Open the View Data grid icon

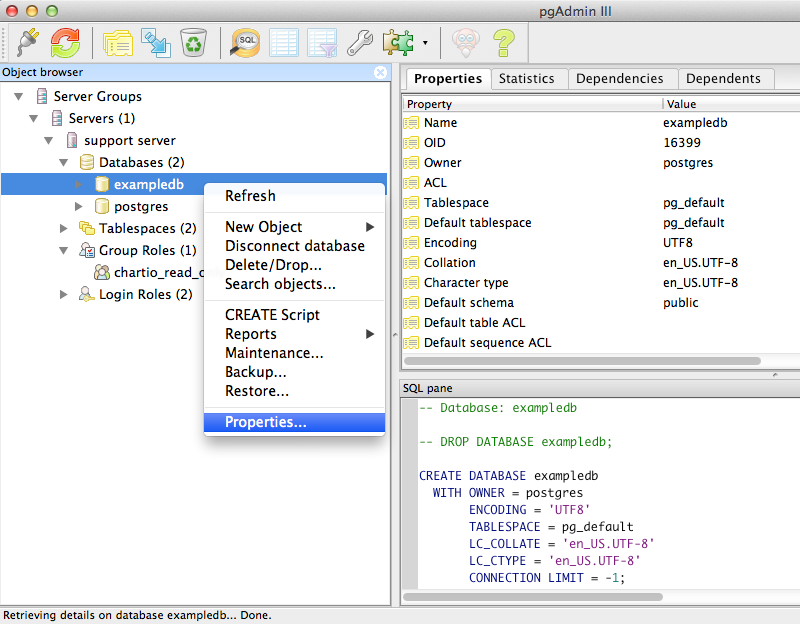[x=283, y=43]
